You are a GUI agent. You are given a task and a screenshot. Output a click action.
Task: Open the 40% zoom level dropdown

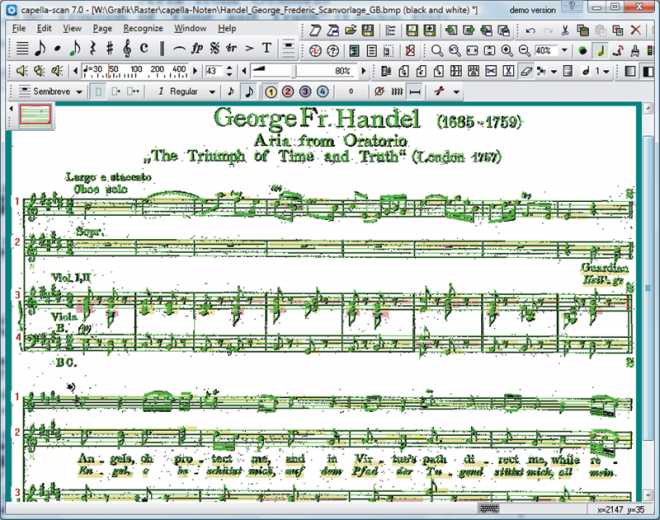pos(564,51)
